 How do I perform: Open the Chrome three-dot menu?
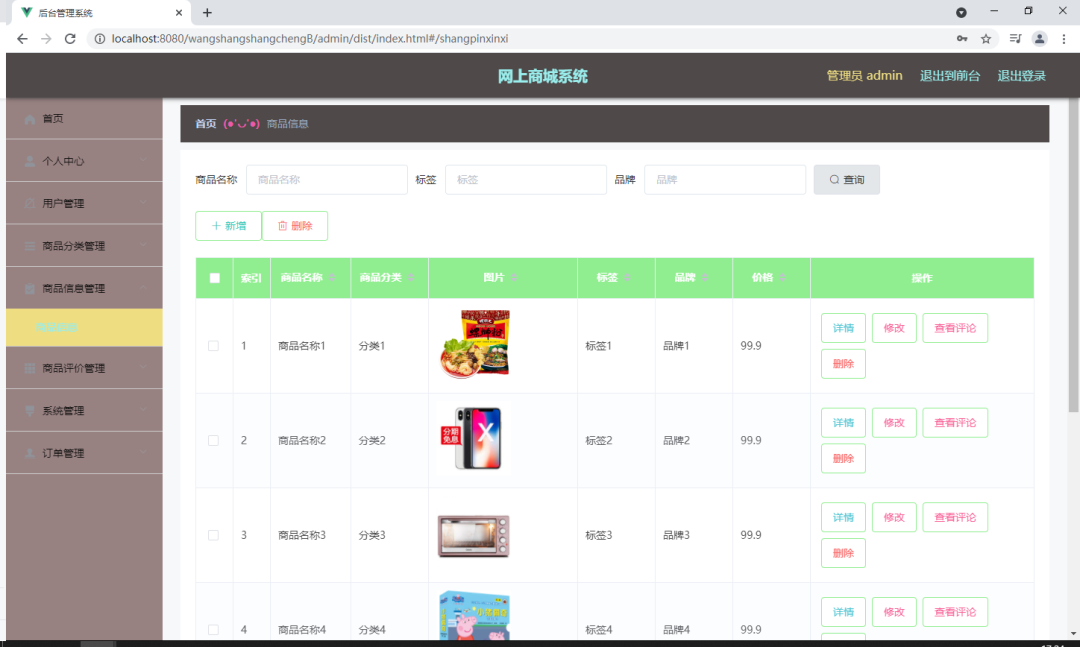pos(1063,39)
